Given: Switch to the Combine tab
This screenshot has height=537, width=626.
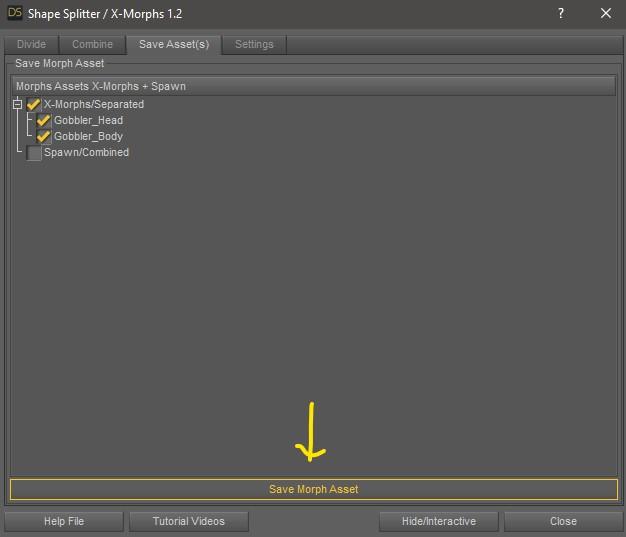Looking at the screenshot, I should click(93, 44).
